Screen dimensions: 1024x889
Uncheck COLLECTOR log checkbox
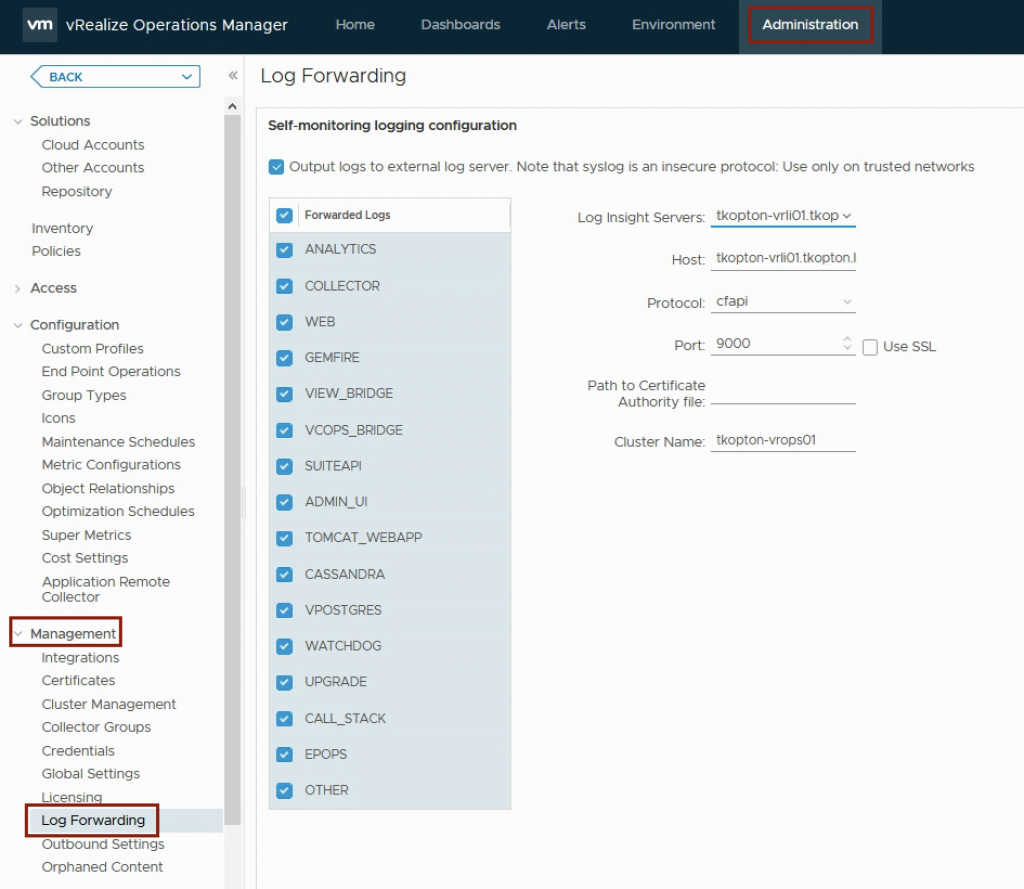[x=284, y=286]
